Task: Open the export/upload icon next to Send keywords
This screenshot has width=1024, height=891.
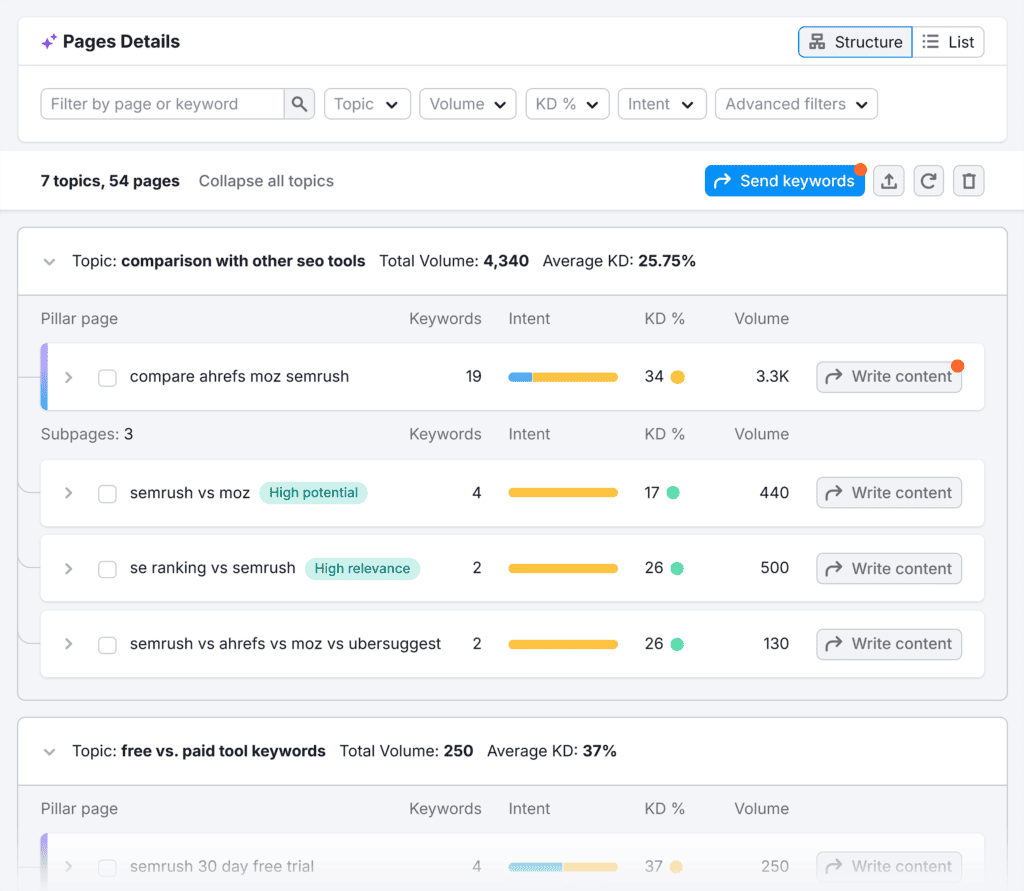Action: pyautogui.click(x=888, y=180)
